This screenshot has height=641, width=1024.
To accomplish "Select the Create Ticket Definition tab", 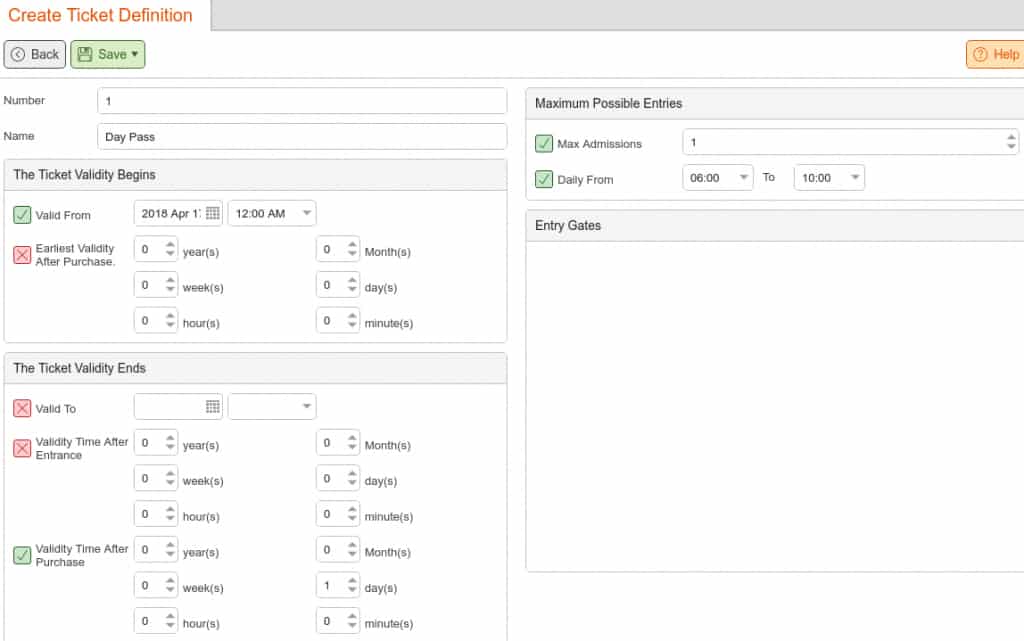I will tap(101, 15).
